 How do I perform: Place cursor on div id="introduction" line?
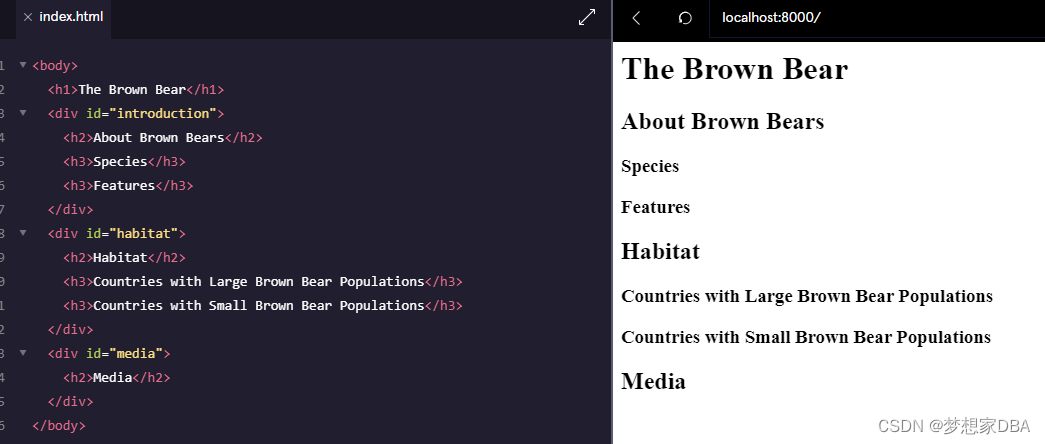tap(136, 113)
